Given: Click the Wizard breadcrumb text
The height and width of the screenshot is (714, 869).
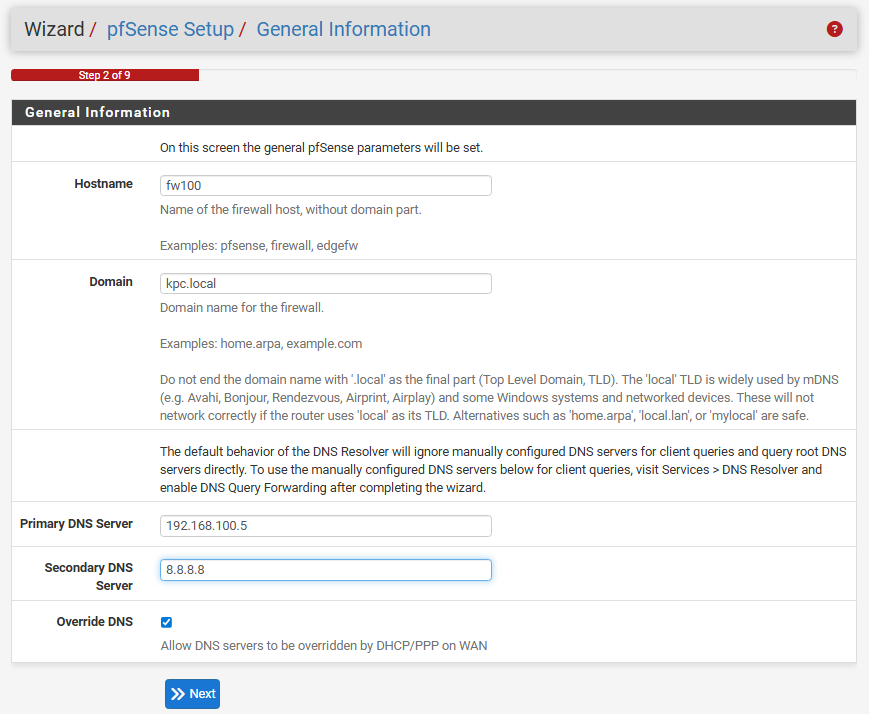Looking at the screenshot, I should [54, 29].
